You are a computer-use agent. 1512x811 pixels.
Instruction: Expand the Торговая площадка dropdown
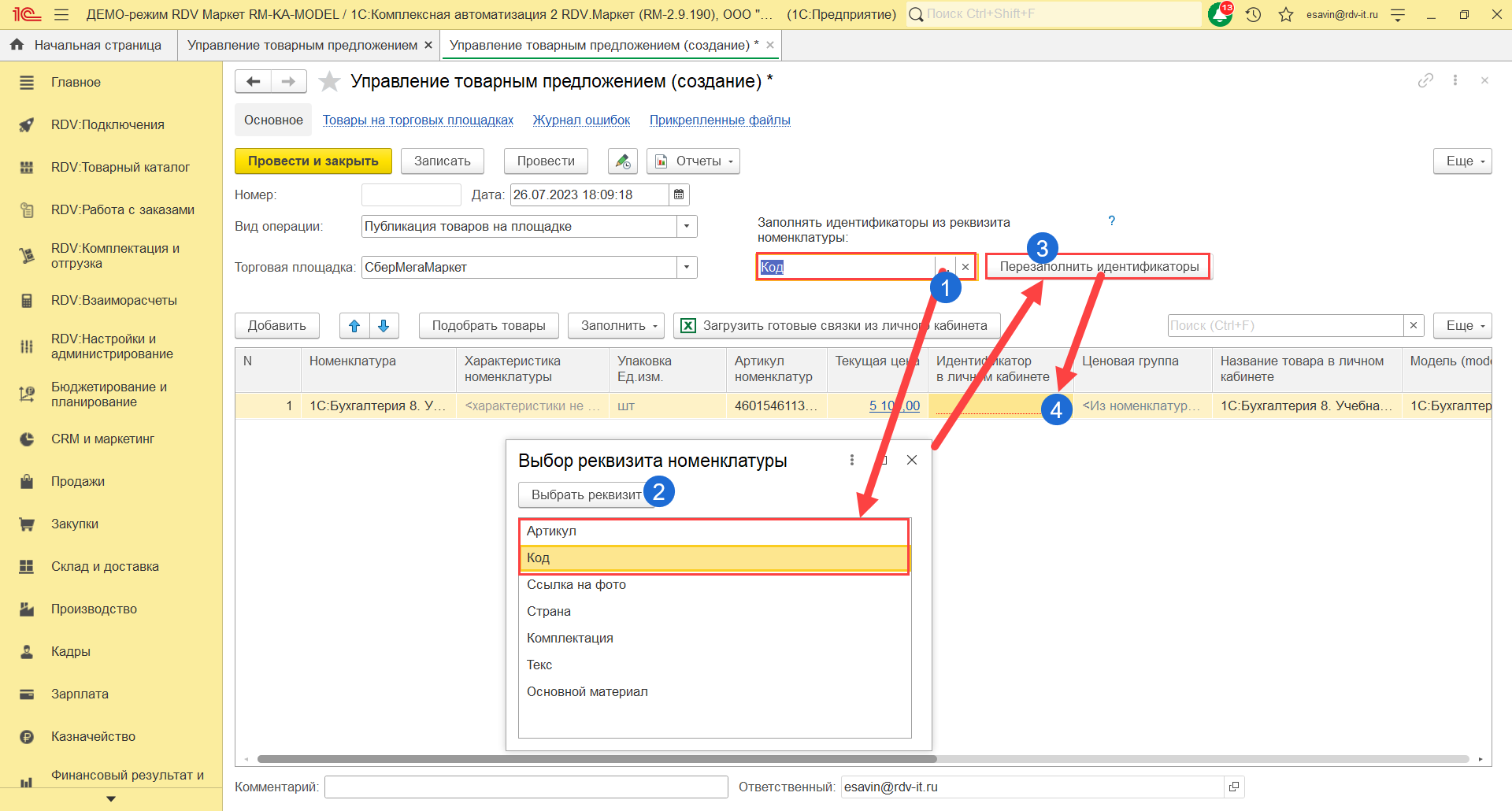[x=687, y=267]
